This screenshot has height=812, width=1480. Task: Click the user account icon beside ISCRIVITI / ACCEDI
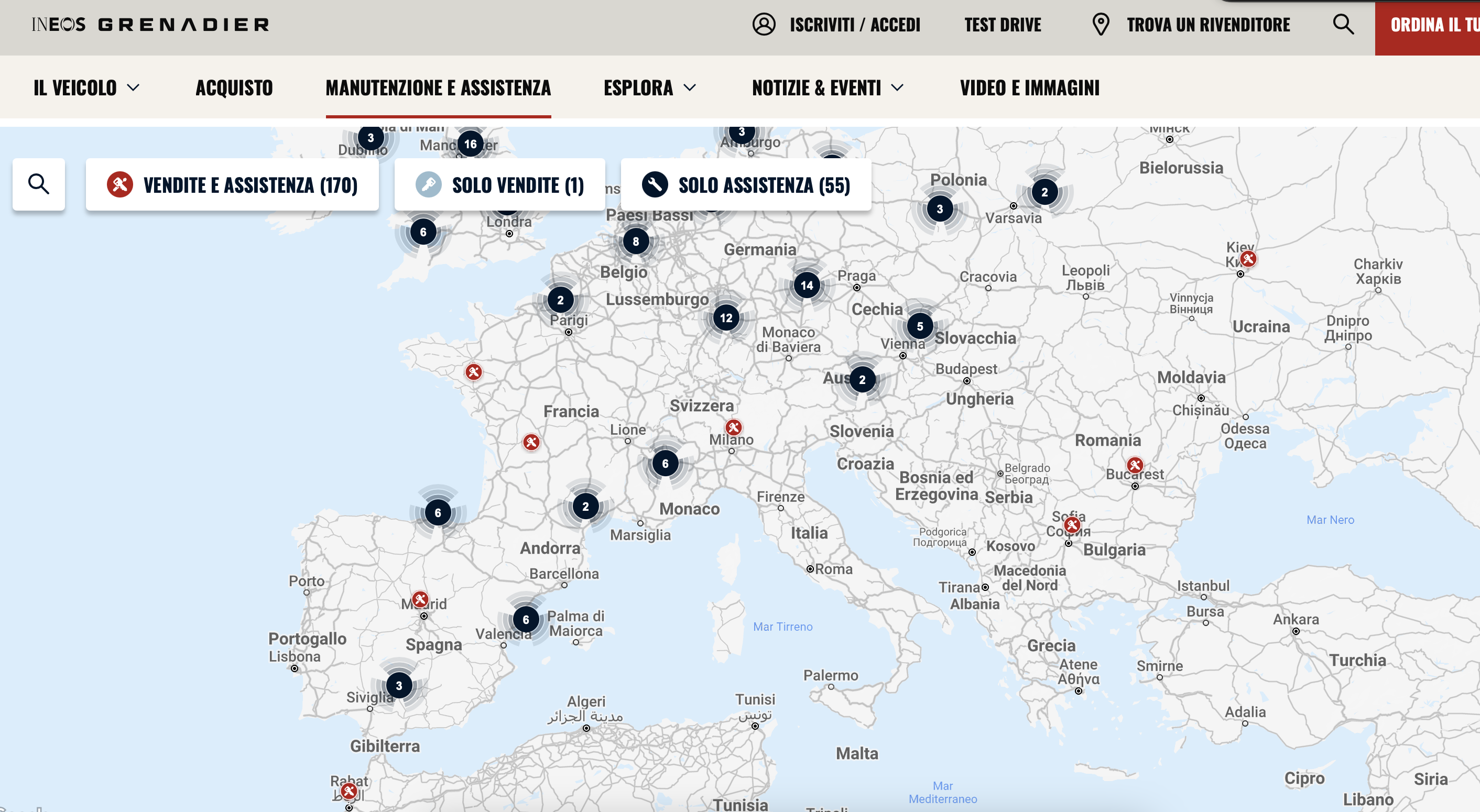pos(763,25)
